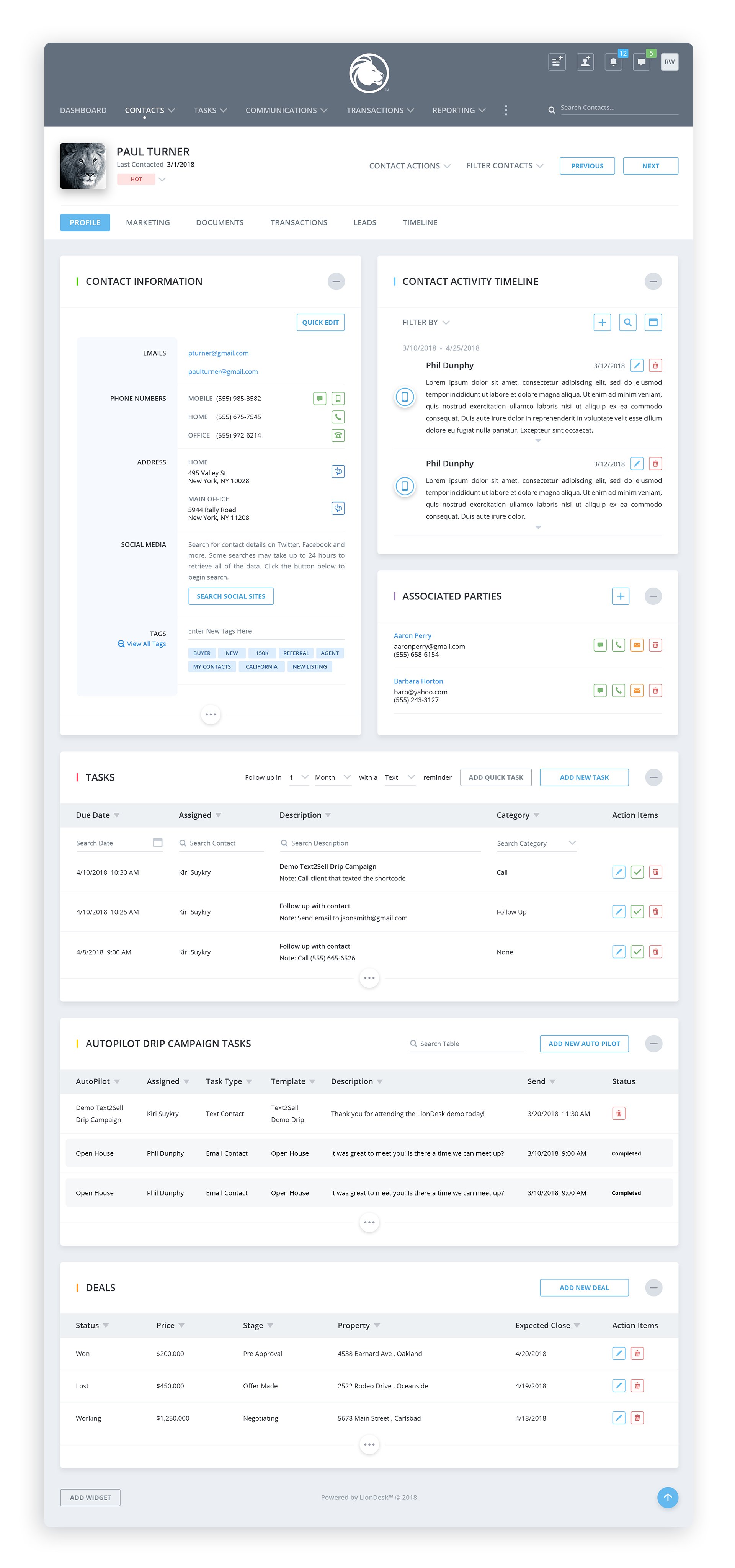Send text message to mobile number
This screenshot has height=1568, width=735.
click(319, 399)
